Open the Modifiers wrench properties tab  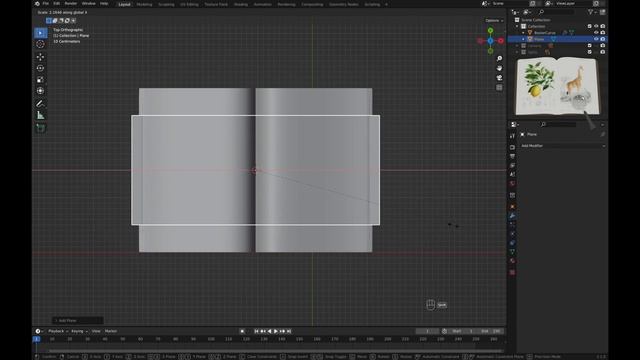pos(512,216)
